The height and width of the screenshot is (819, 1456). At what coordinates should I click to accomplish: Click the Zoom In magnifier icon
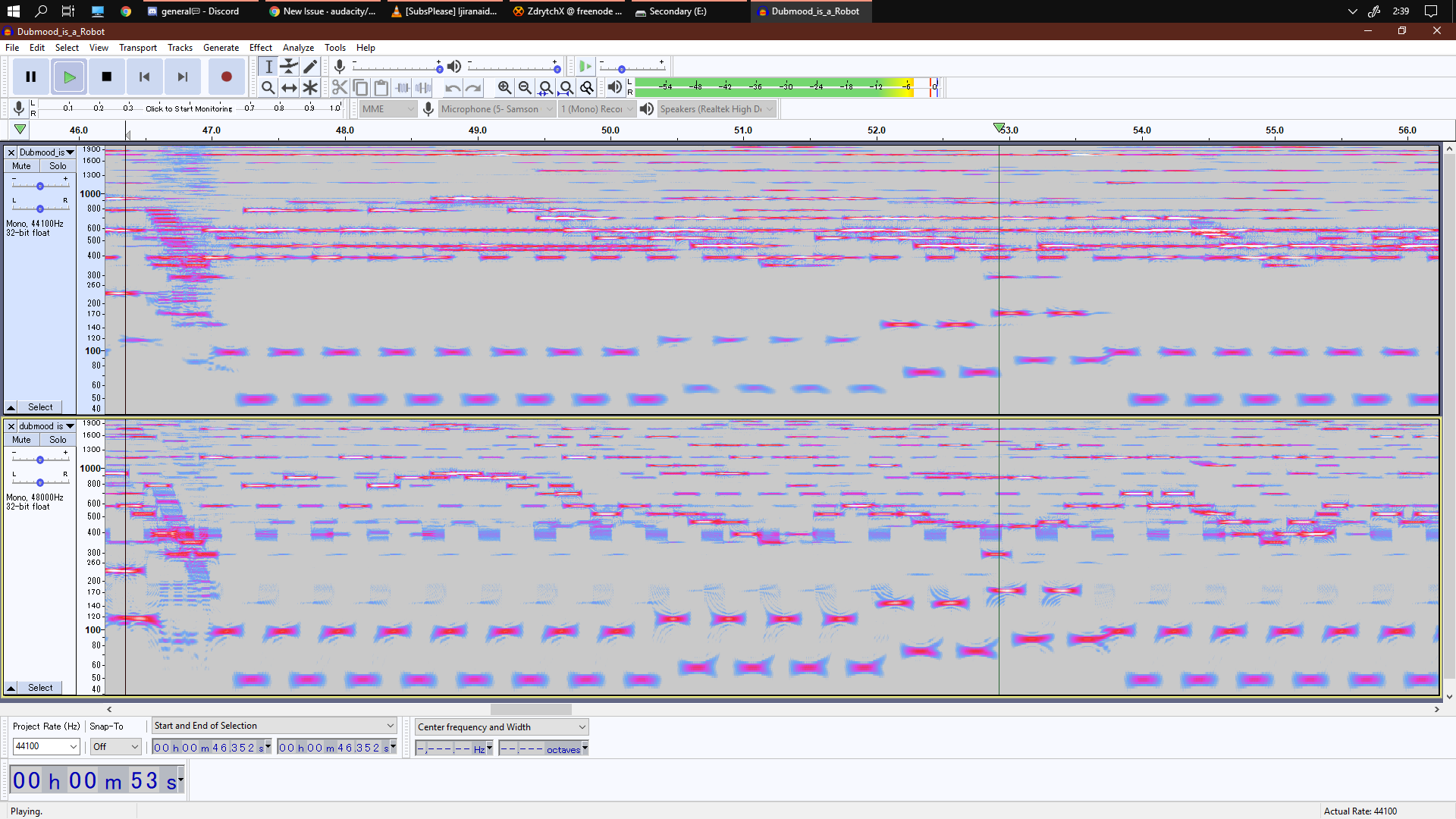coord(504,87)
